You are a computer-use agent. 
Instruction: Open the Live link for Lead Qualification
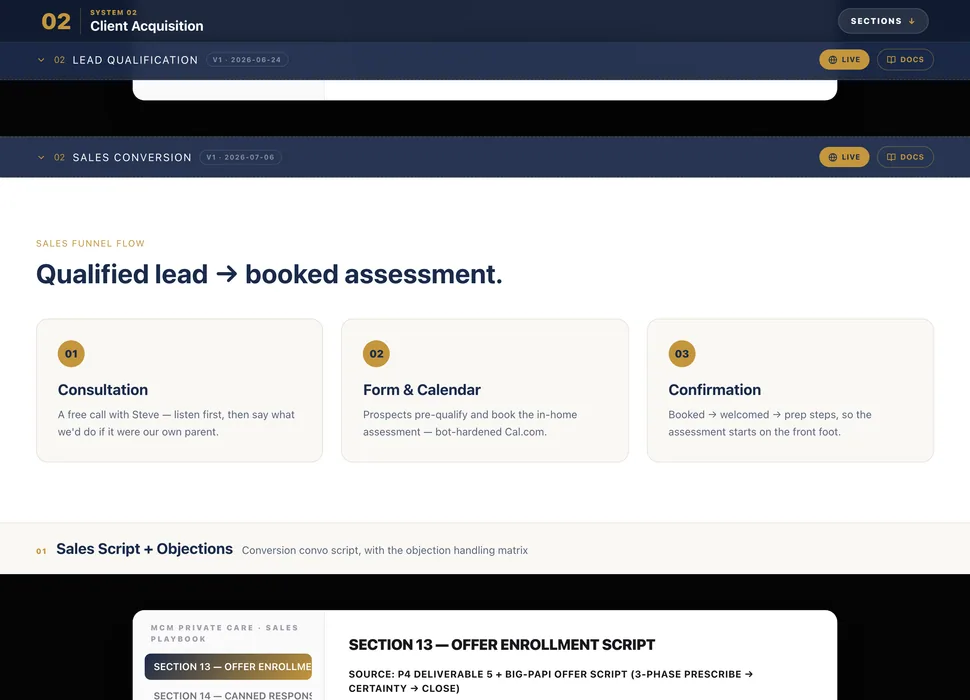coord(844,59)
